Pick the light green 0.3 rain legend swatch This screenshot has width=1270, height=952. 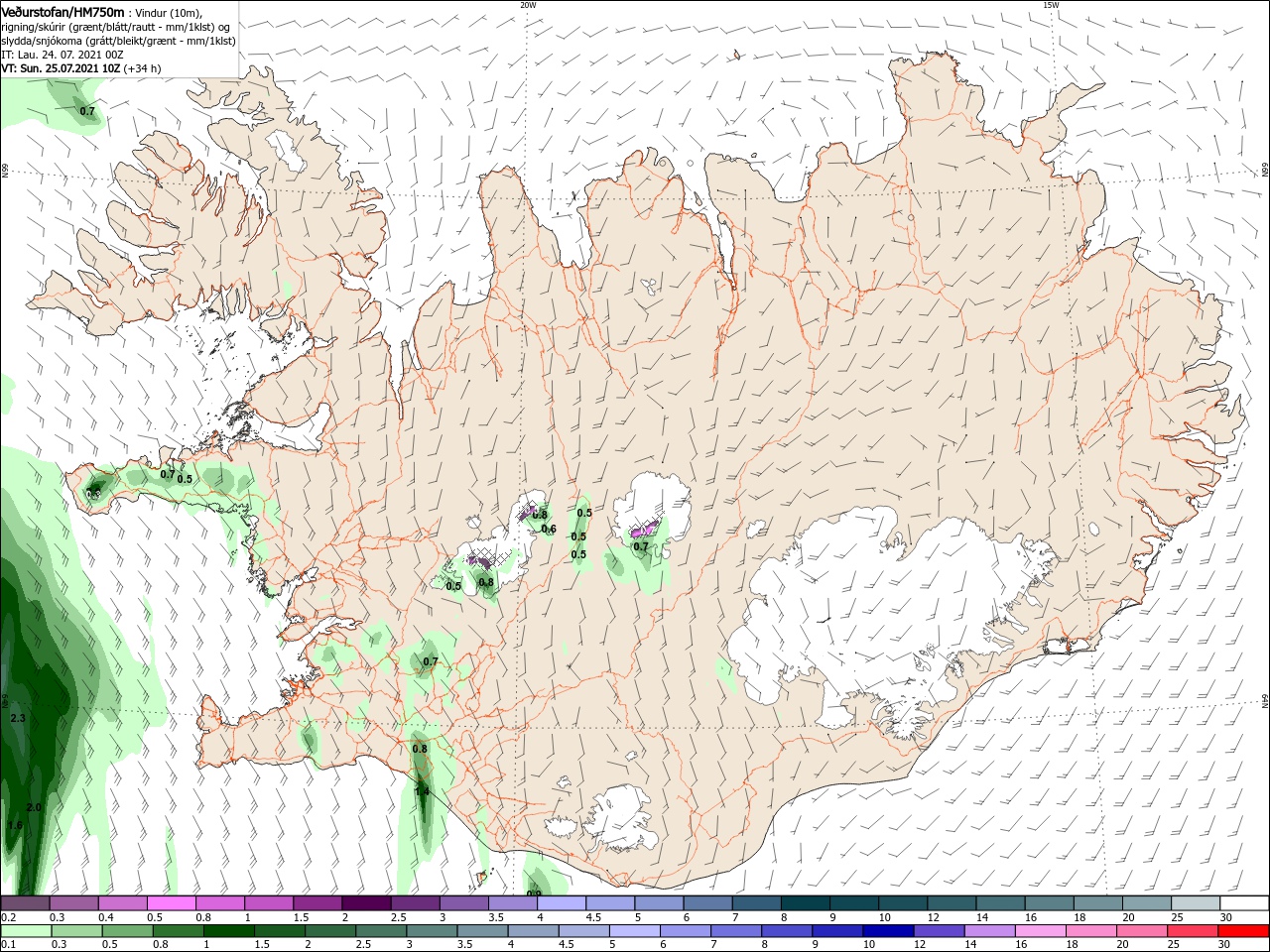75,931
